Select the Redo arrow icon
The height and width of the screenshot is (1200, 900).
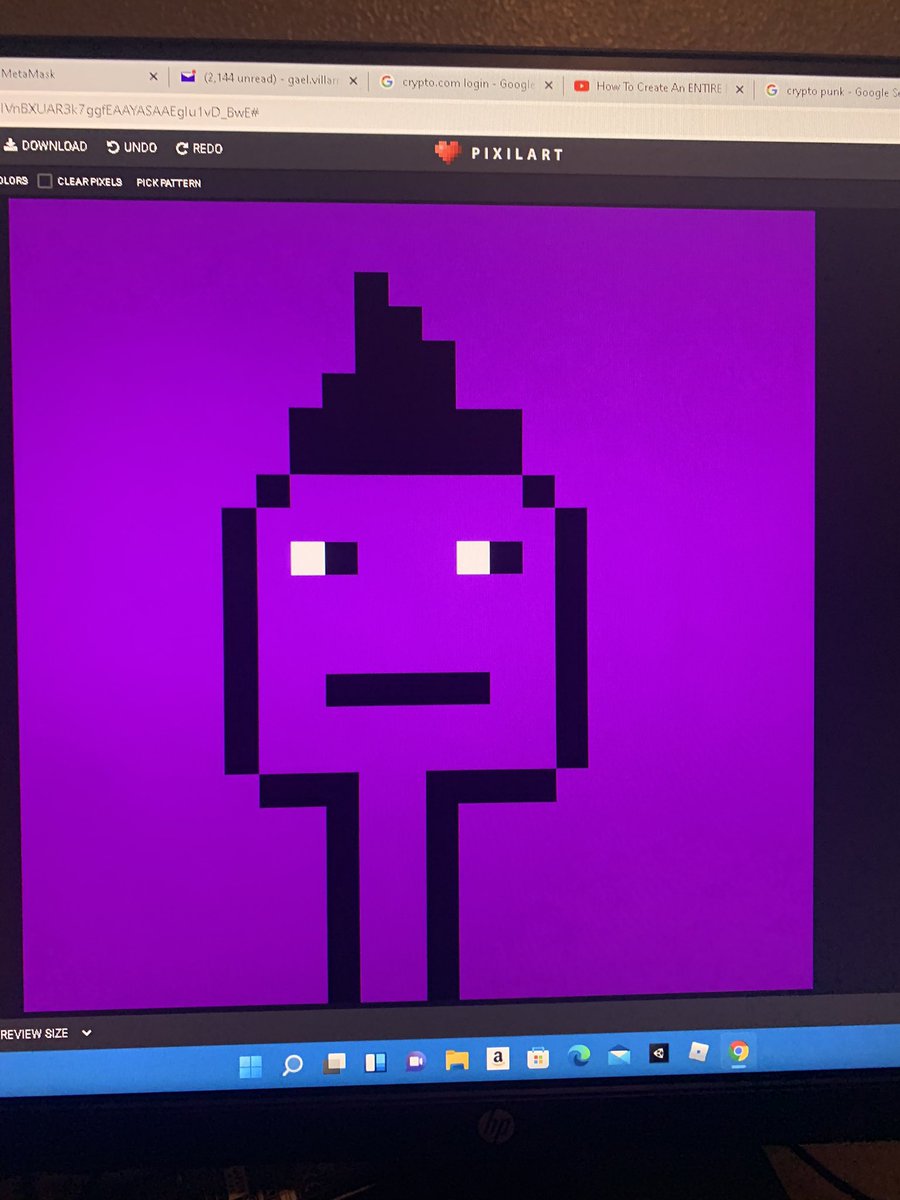click(x=180, y=147)
